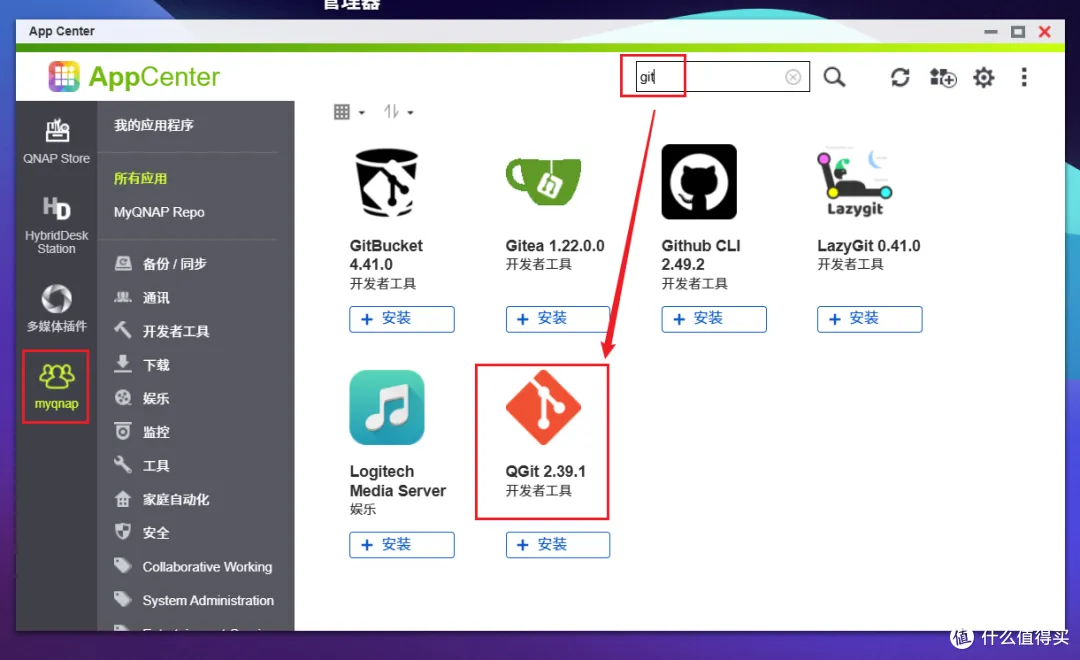Expand the grid view mode dropdown
This screenshot has width=1080, height=660.
coord(349,112)
